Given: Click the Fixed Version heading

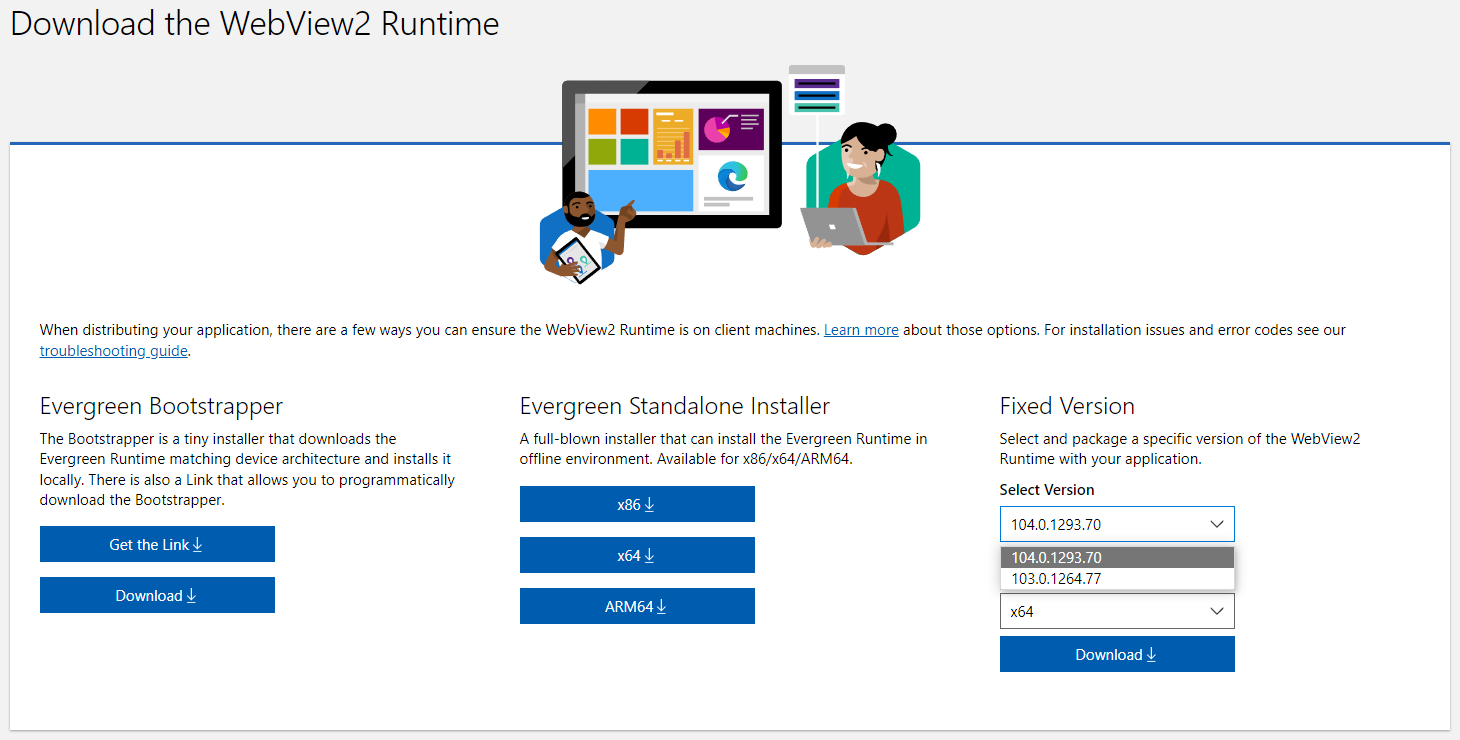Looking at the screenshot, I should click(x=1067, y=406).
